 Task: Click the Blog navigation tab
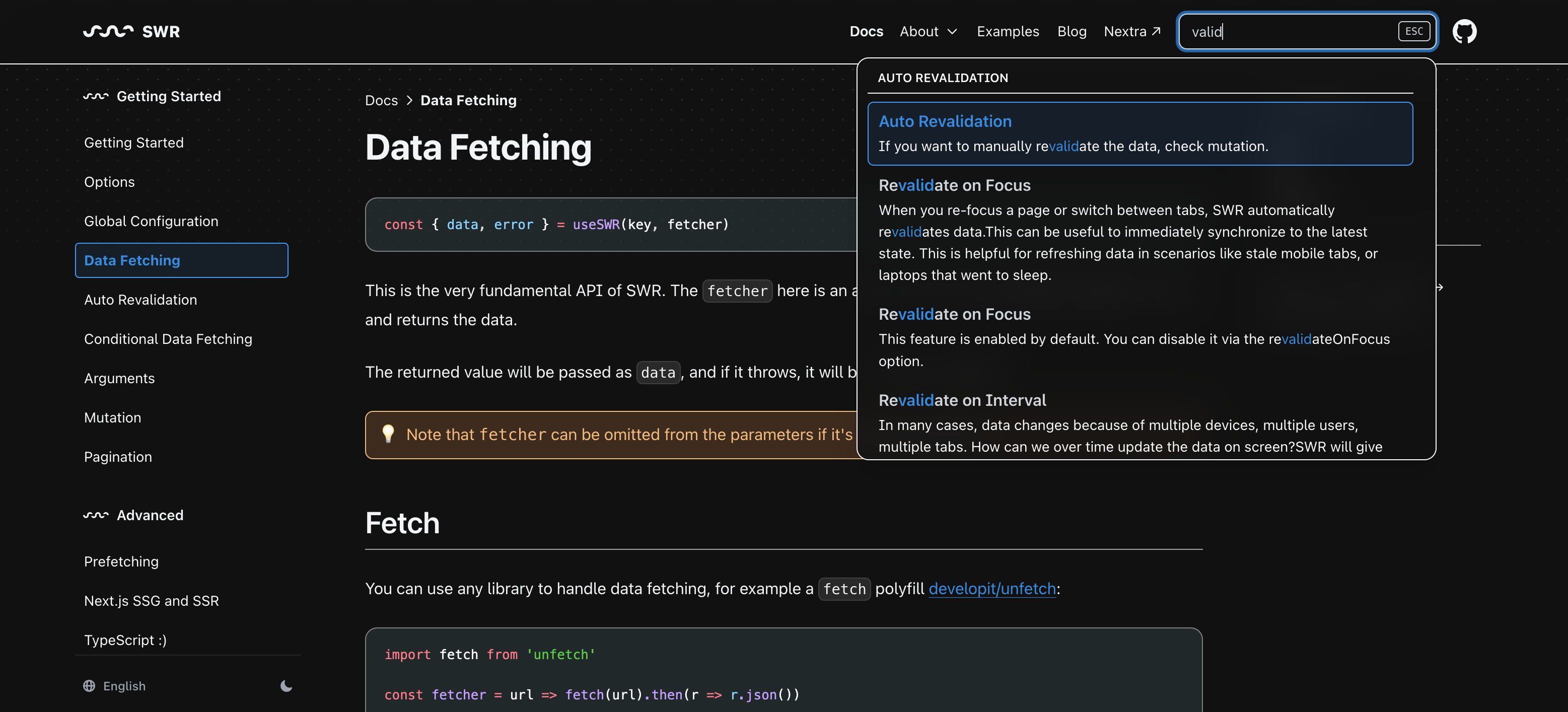click(x=1072, y=31)
